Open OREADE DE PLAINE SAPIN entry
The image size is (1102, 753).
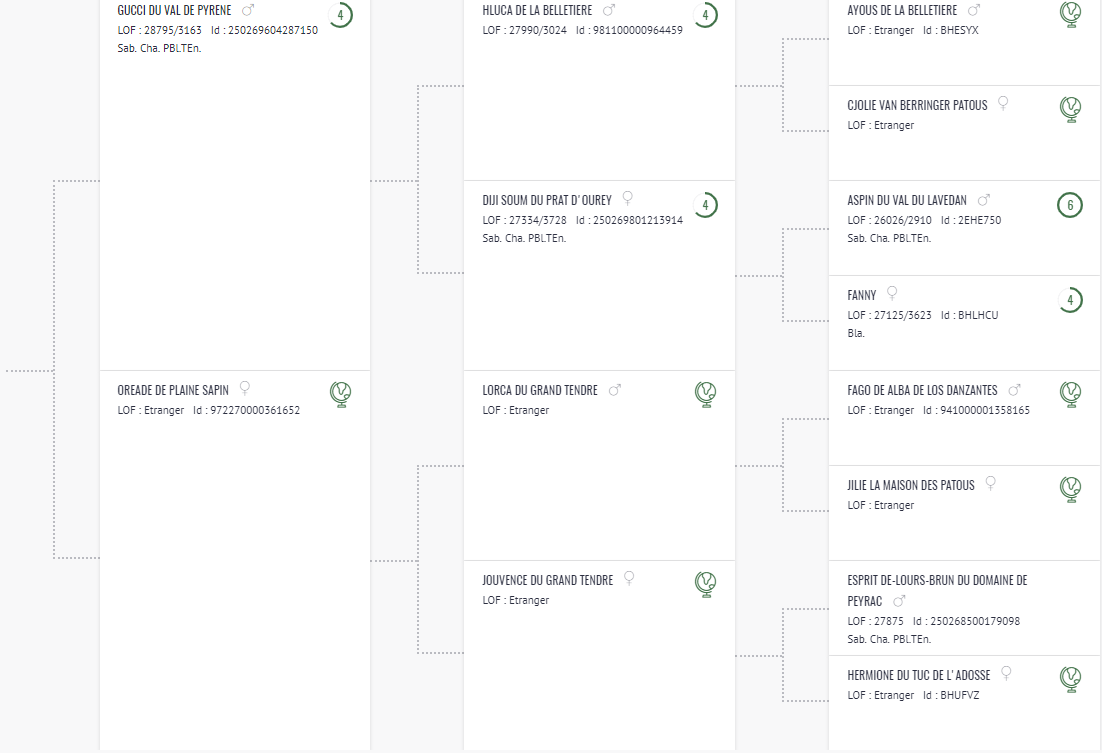pyautogui.click(x=173, y=390)
